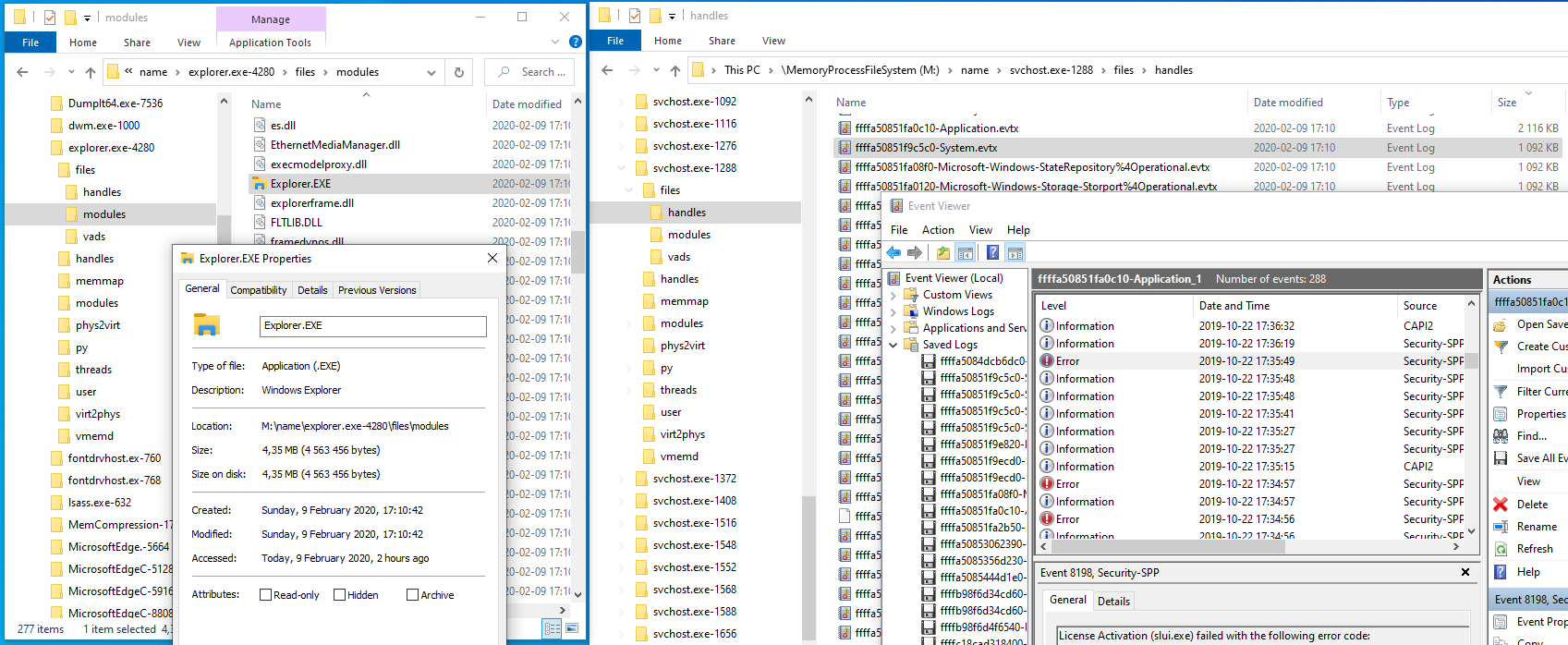Click the Help icon in Actions pane
1568x645 pixels.
[1501, 572]
